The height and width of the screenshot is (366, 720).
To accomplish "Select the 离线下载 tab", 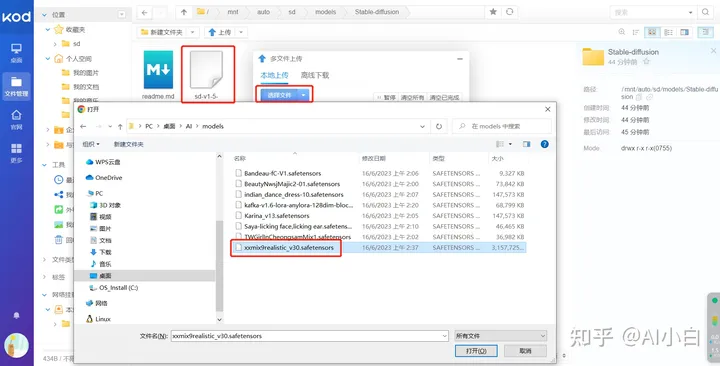I will pyautogui.click(x=315, y=75).
